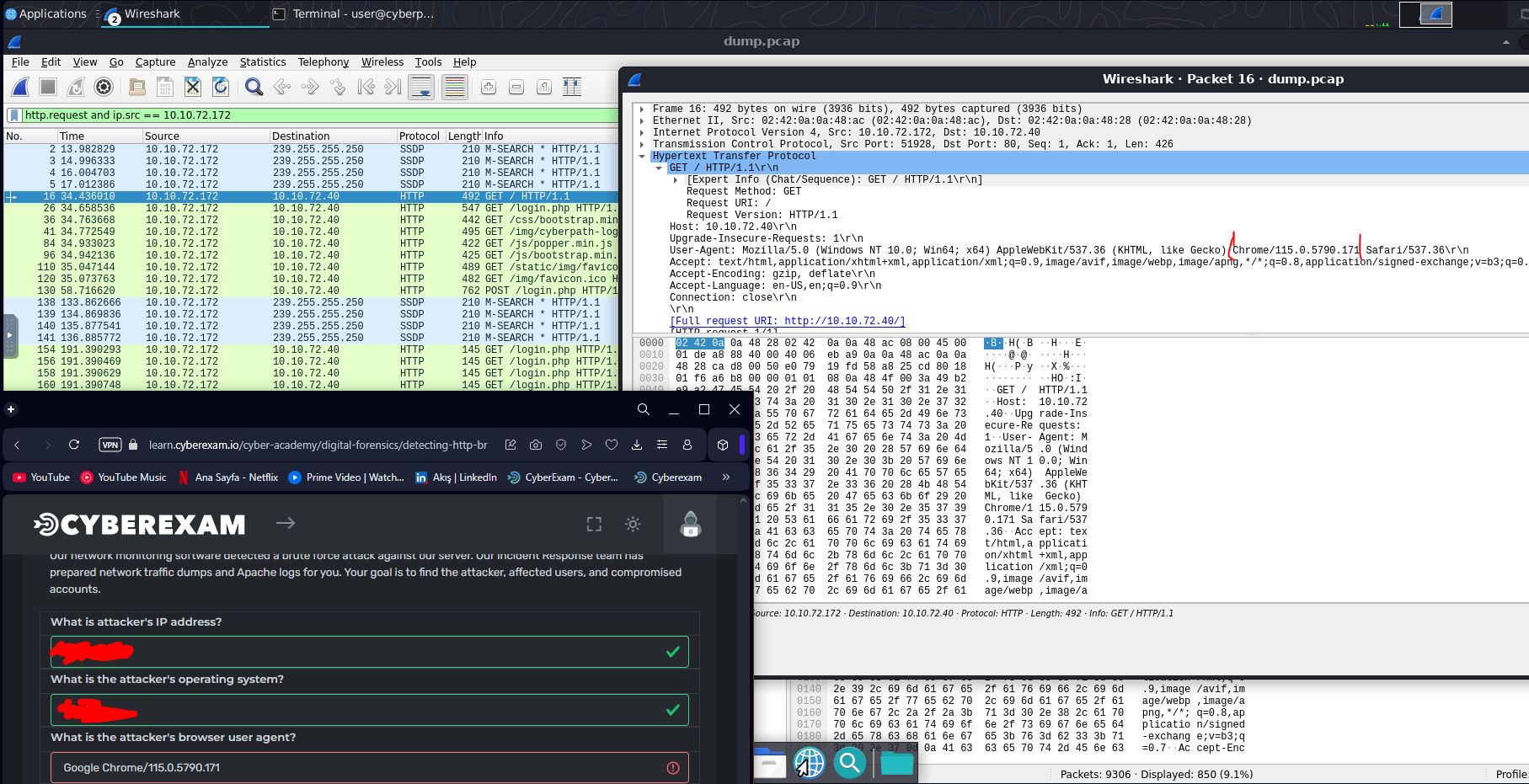Open the Telephony menu
Image resolution: width=1529 pixels, height=784 pixels.
tap(323, 62)
